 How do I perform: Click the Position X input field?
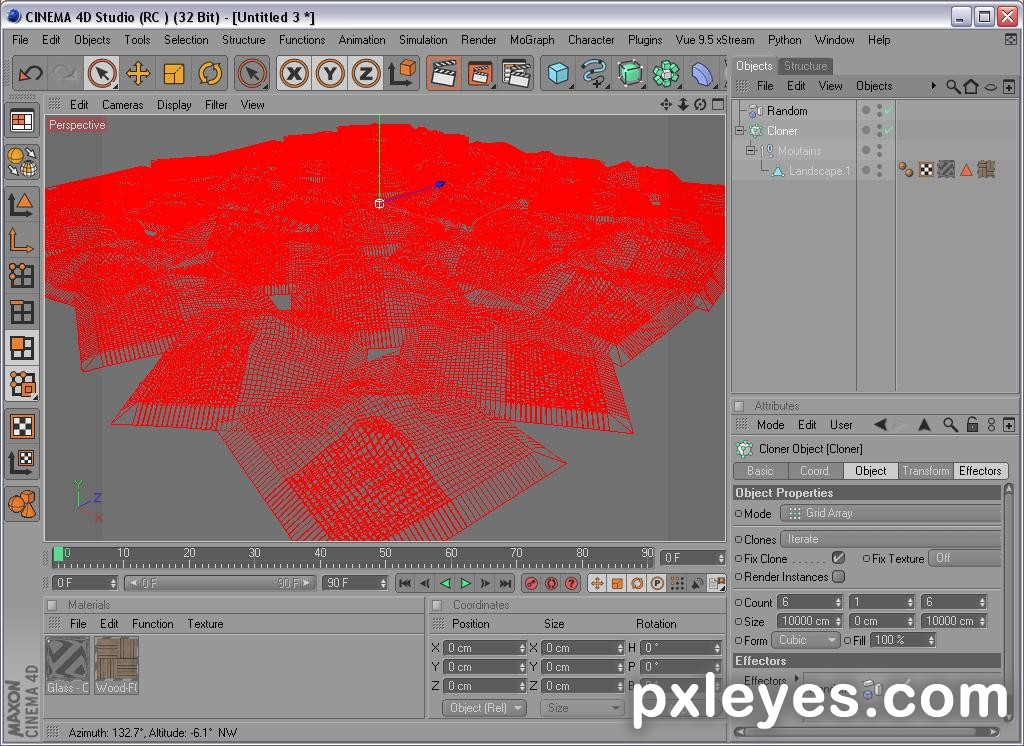pos(484,647)
